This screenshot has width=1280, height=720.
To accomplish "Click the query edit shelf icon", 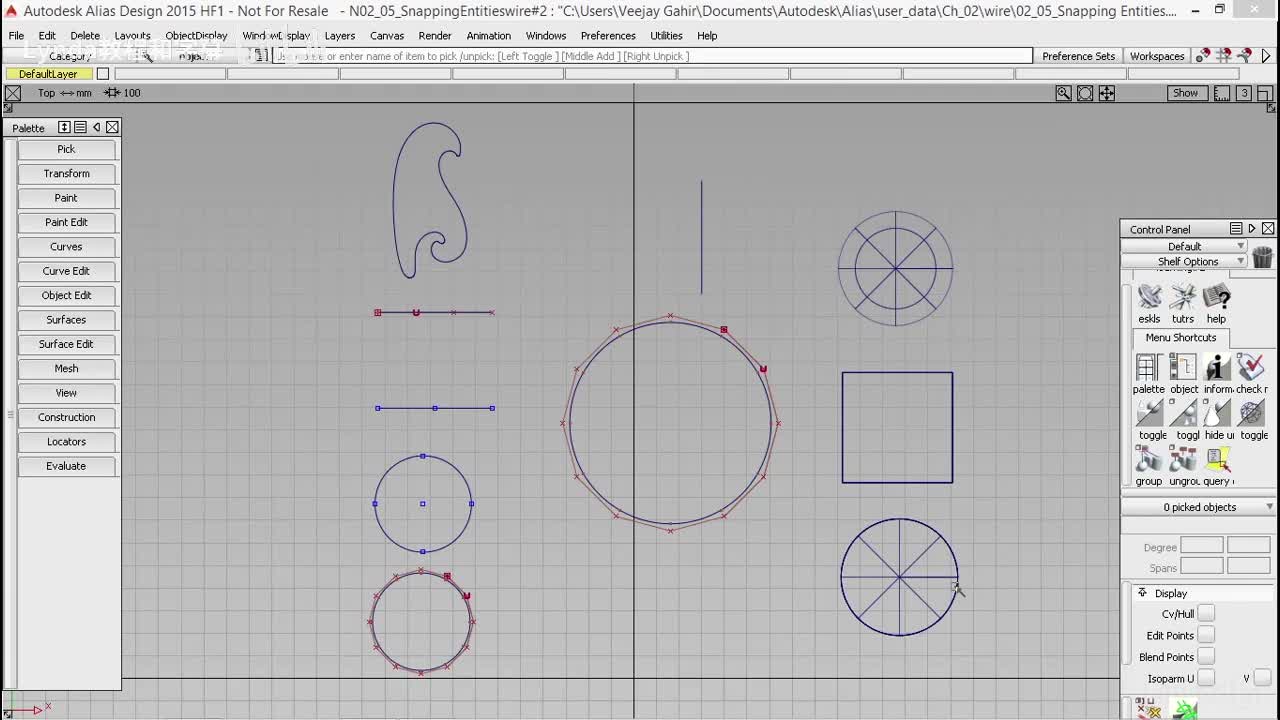I will 1217,460.
